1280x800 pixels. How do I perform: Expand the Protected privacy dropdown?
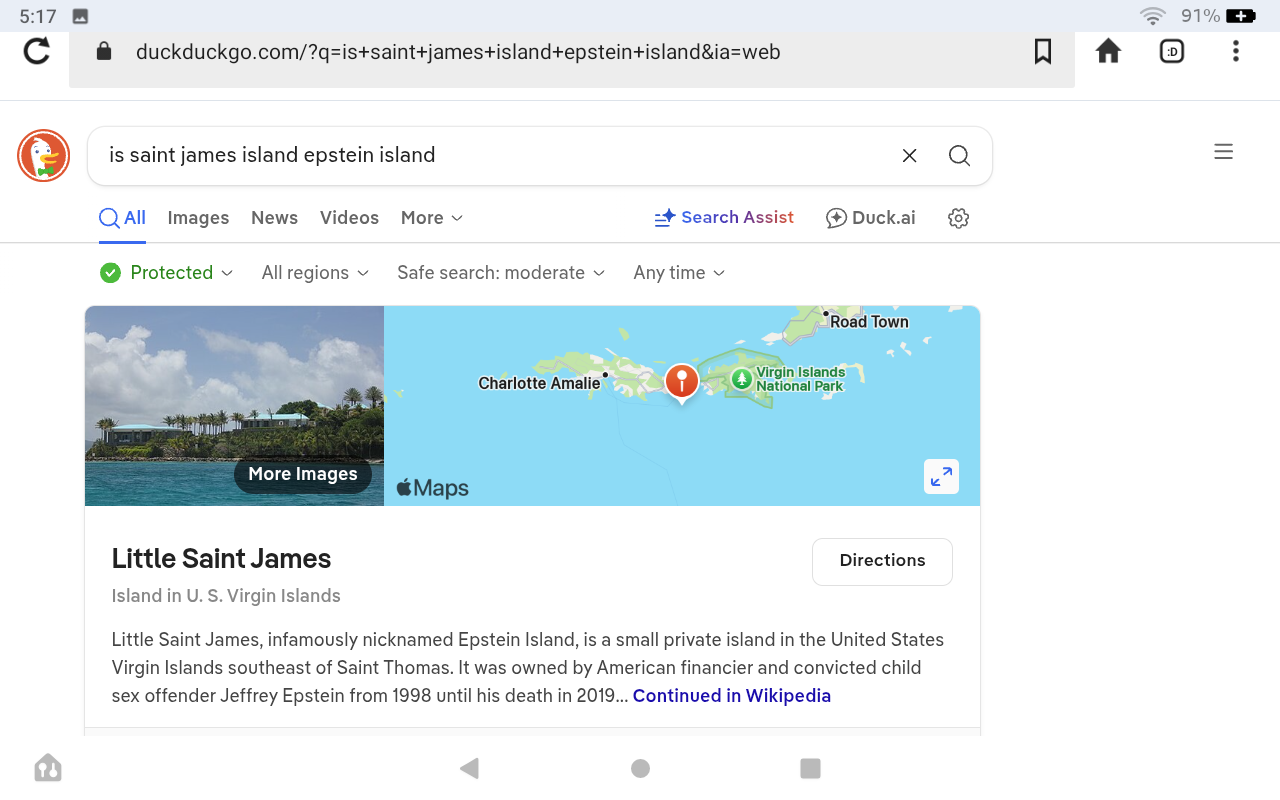coord(167,273)
